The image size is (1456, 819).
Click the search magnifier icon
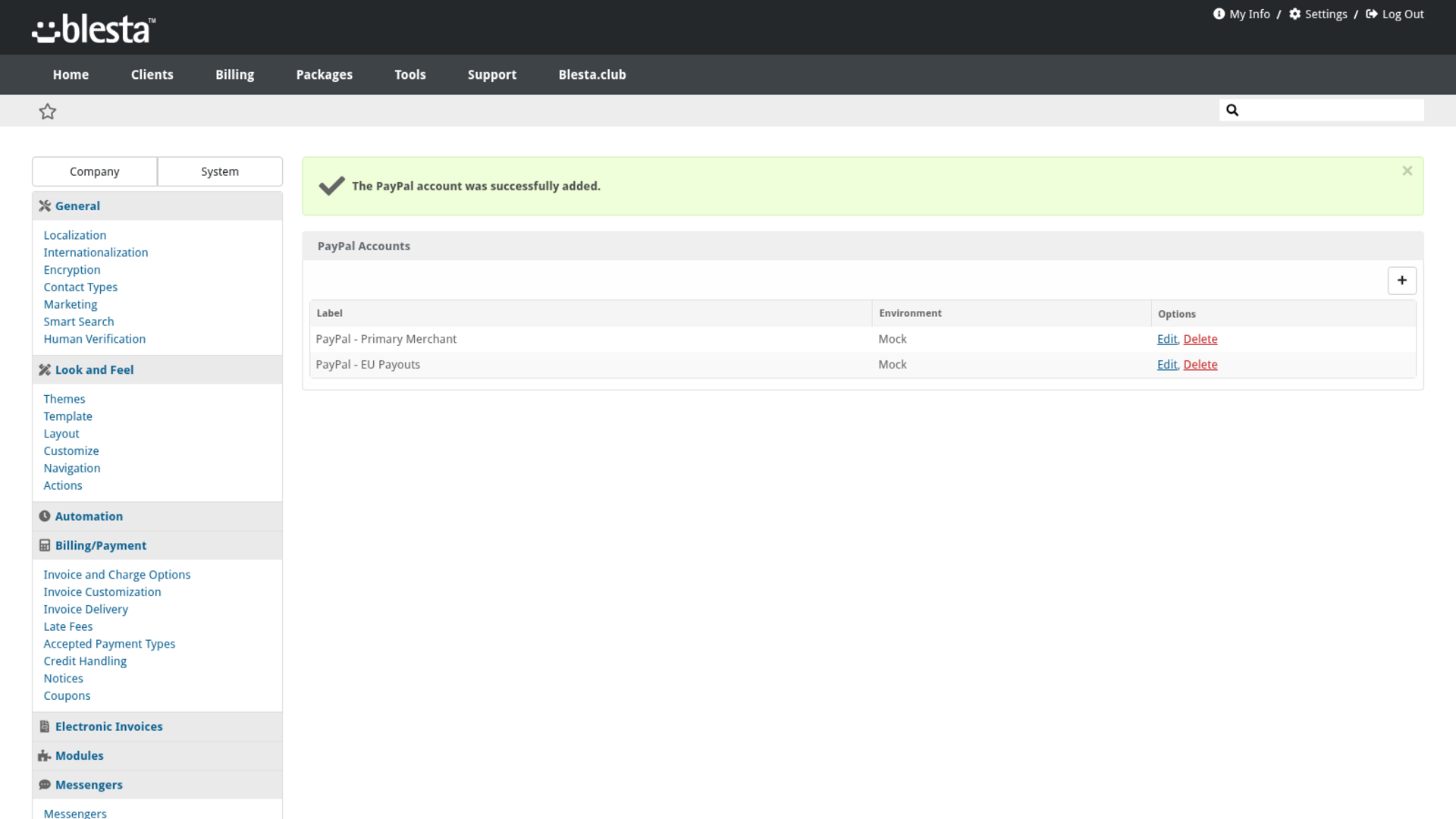tap(1232, 110)
